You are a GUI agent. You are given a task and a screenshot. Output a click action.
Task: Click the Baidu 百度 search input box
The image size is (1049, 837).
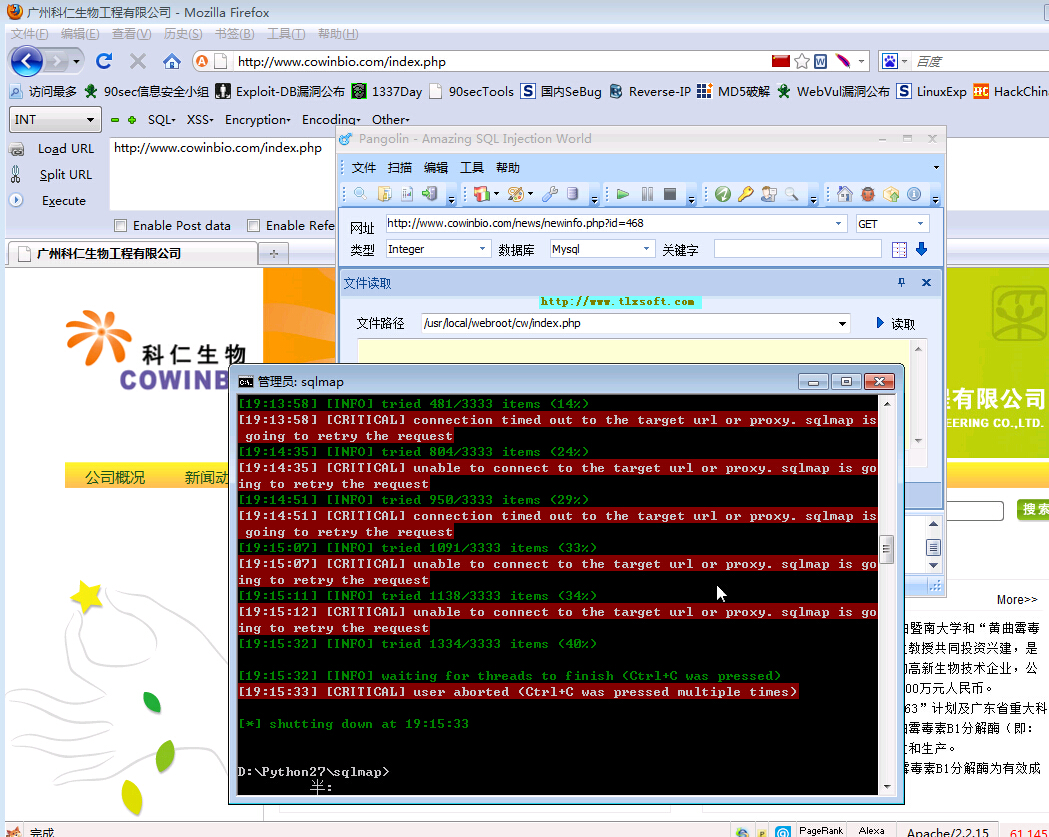coord(981,62)
